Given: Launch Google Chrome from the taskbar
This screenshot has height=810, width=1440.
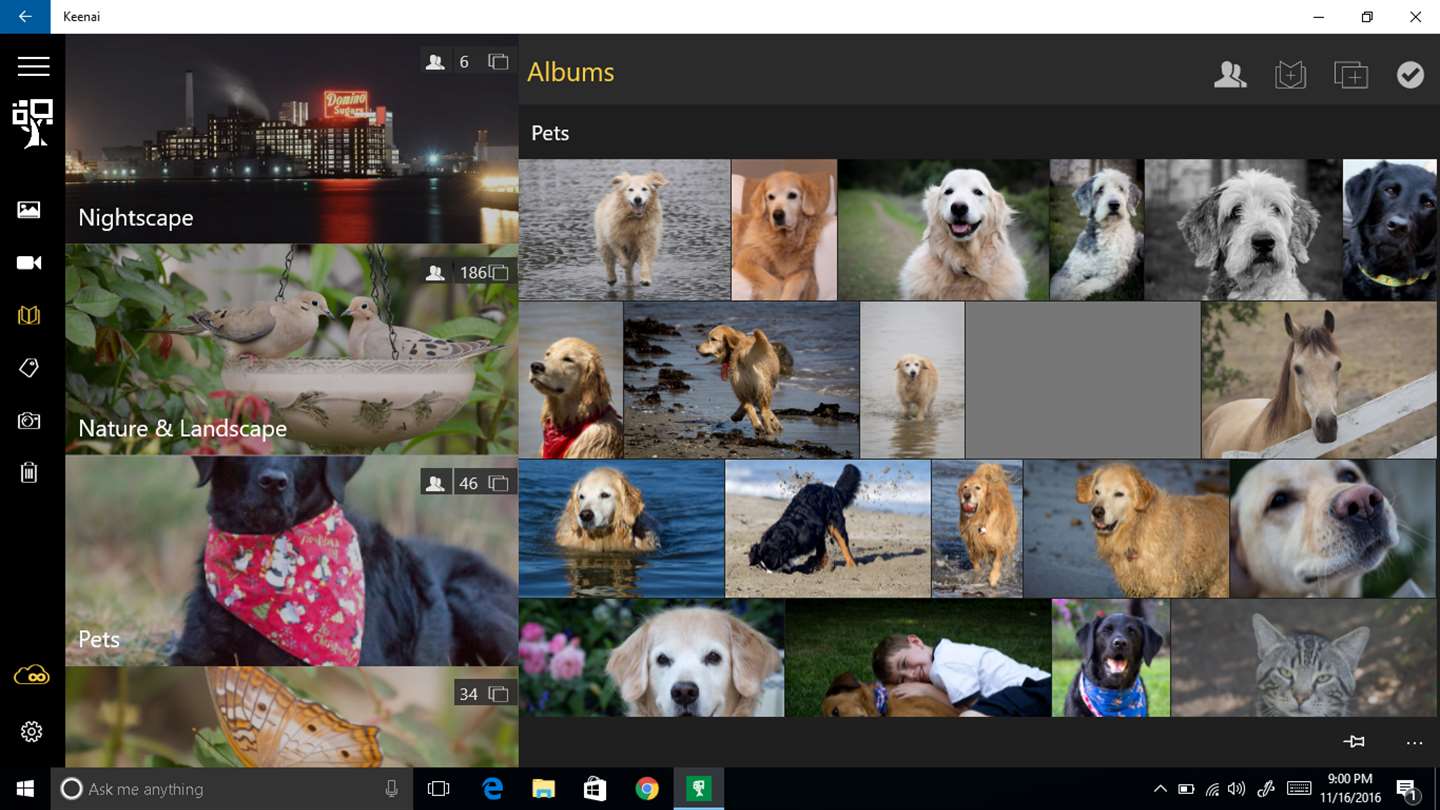Looking at the screenshot, I should pos(647,789).
